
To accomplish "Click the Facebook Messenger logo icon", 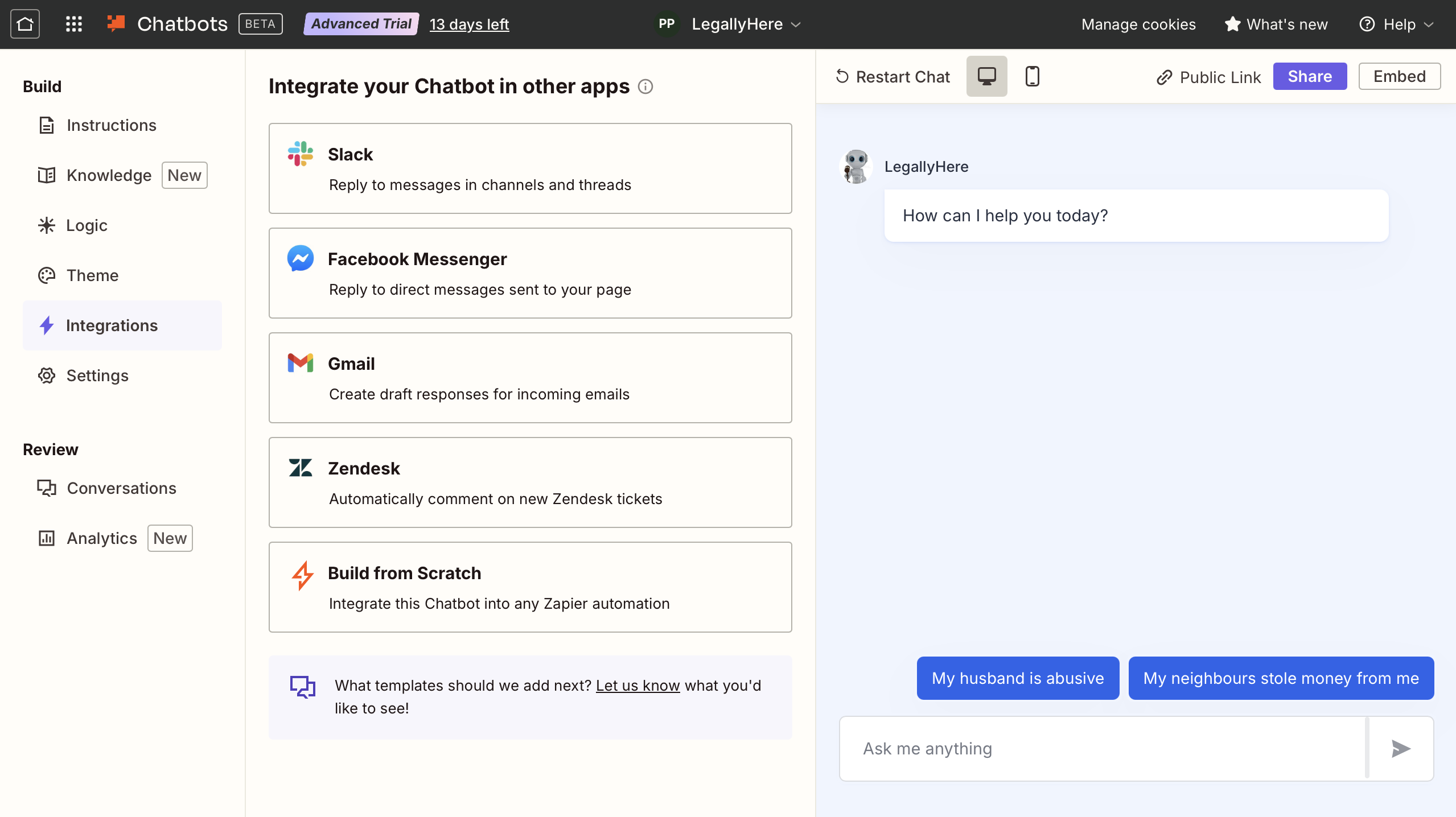I will coord(300,258).
